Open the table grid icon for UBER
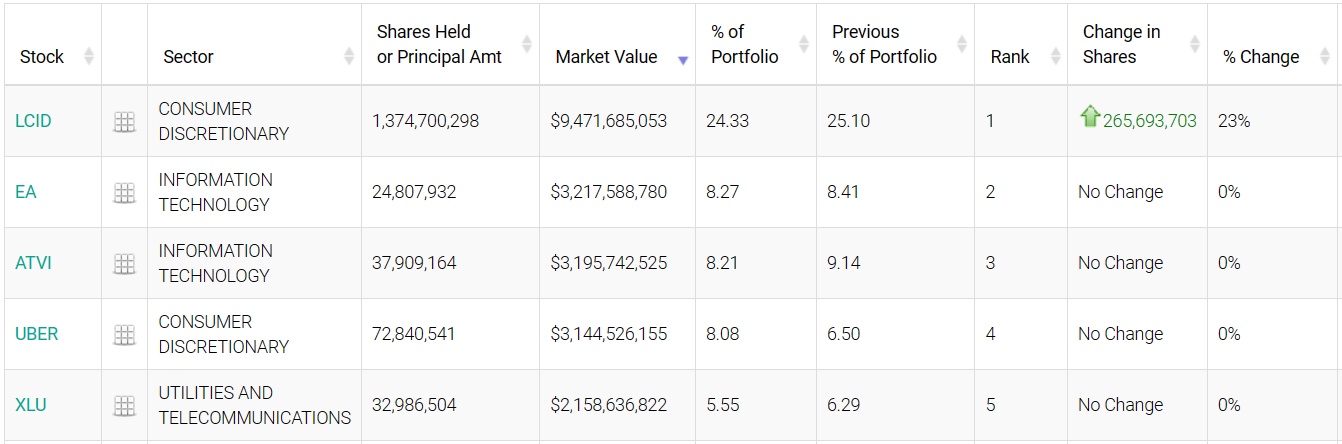 tap(124, 335)
